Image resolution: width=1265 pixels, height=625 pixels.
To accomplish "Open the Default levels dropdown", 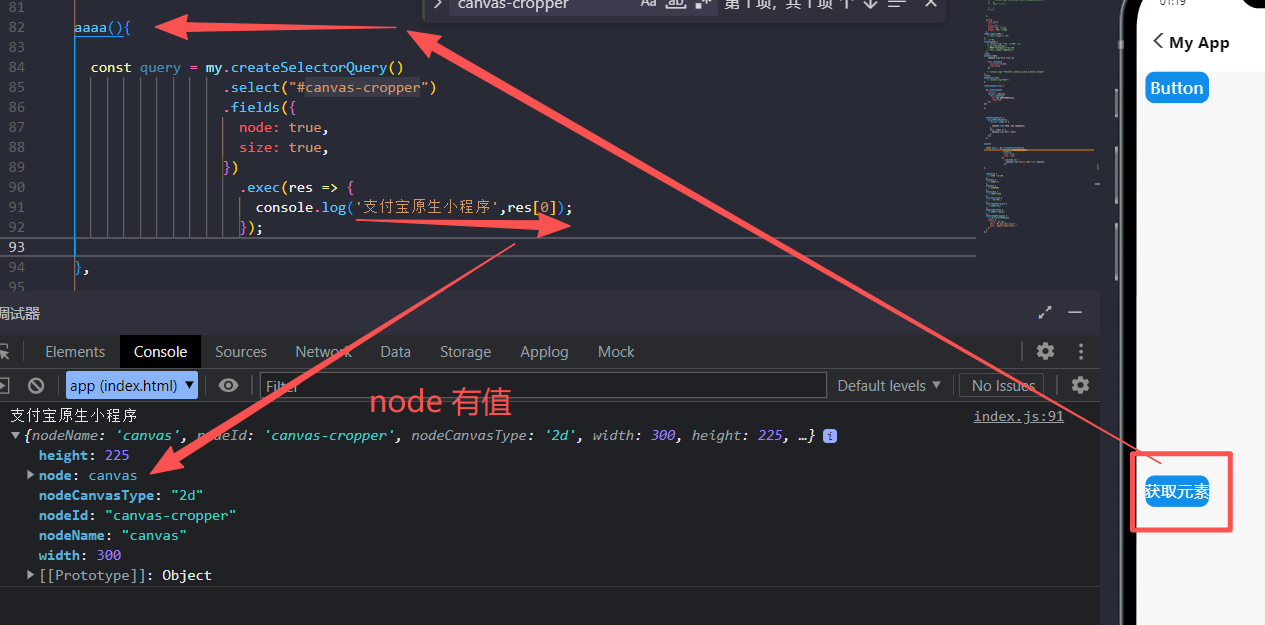I will (x=889, y=386).
